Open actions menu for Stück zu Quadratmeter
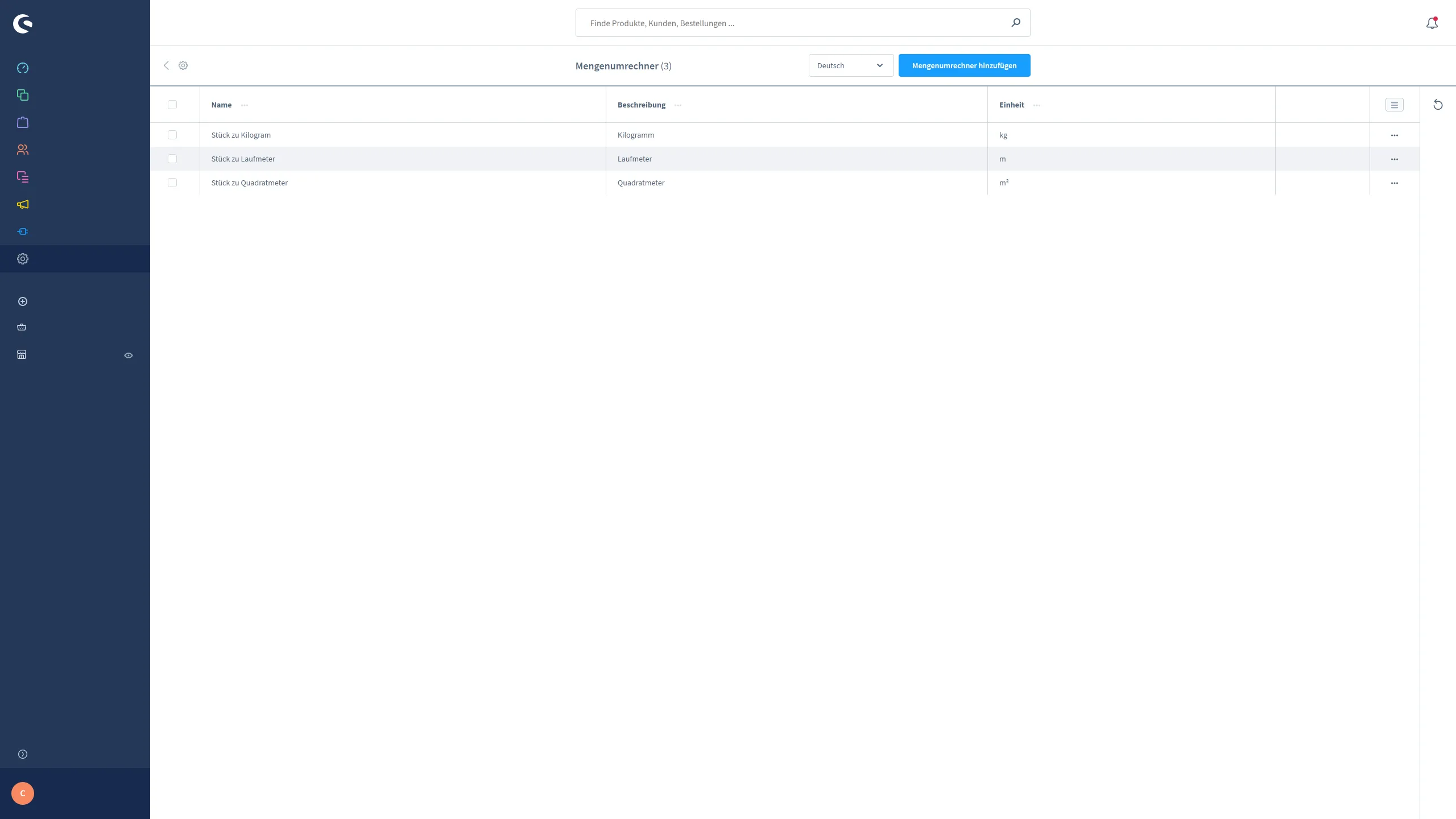This screenshot has height=819, width=1456. (1394, 183)
